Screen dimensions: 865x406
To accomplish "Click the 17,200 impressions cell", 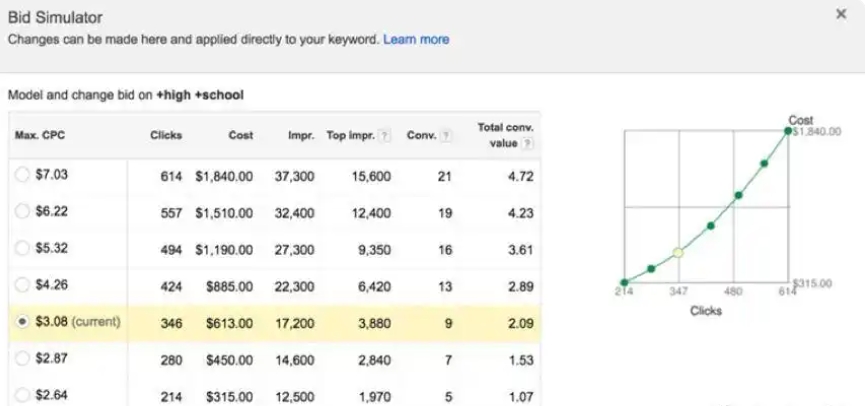I will coord(295,323).
